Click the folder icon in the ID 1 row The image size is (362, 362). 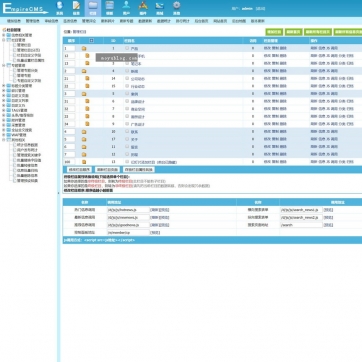[84, 49]
